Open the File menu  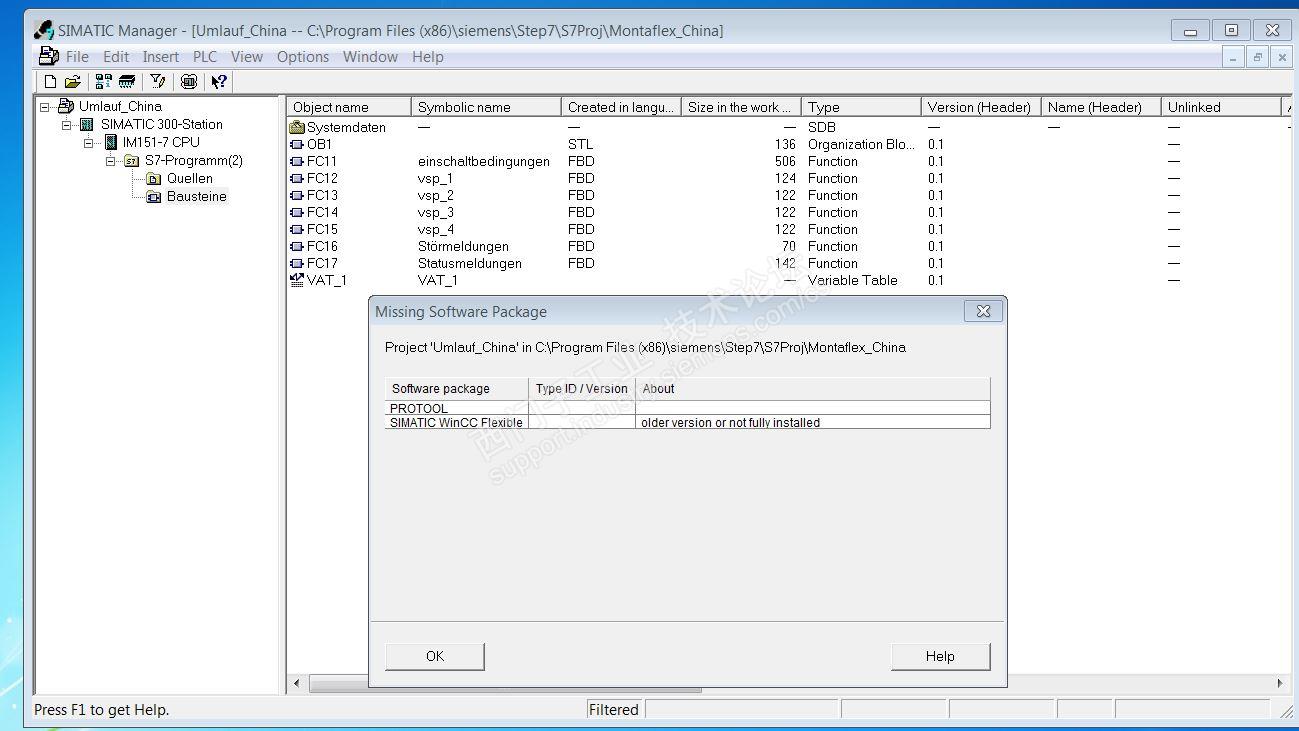[77, 57]
